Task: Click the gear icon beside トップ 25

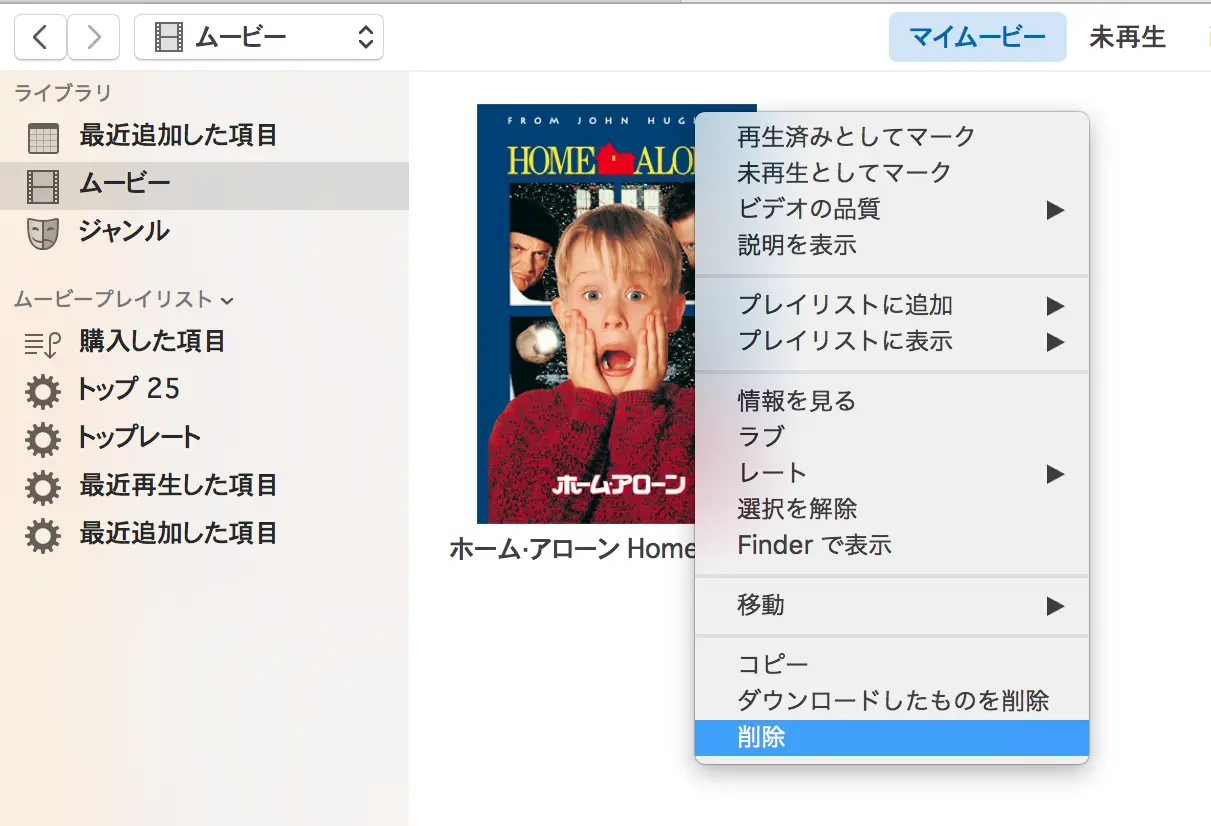Action: click(43, 391)
